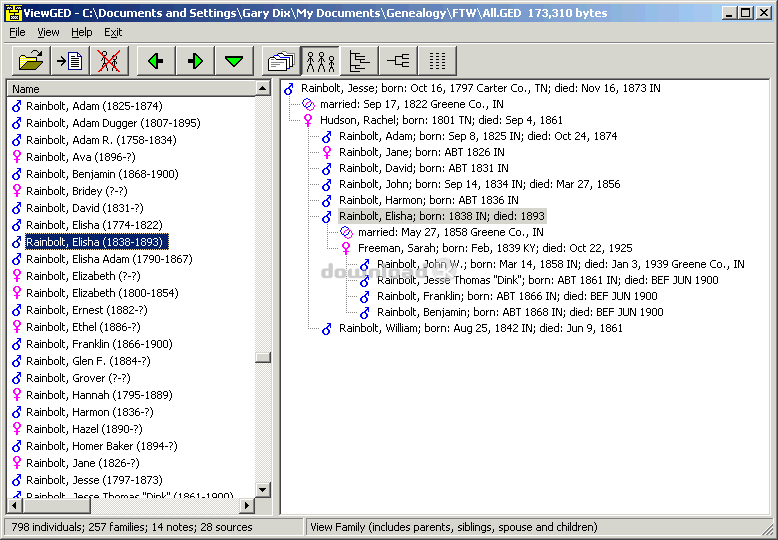This screenshot has width=778, height=540.
Task: Click the crossed-out people toolbar icon
Action: (107, 61)
